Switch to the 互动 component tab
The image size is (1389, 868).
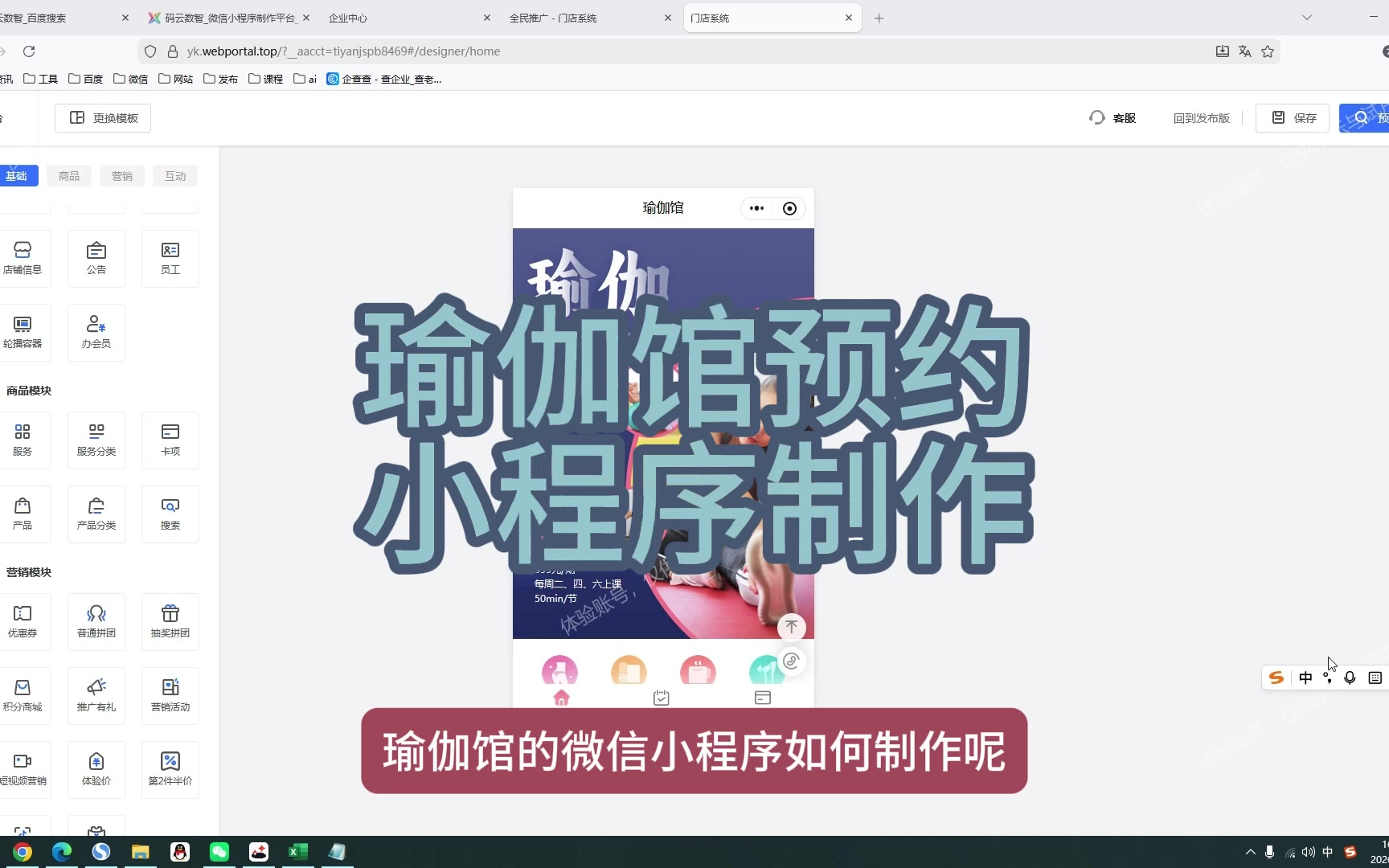point(175,176)
